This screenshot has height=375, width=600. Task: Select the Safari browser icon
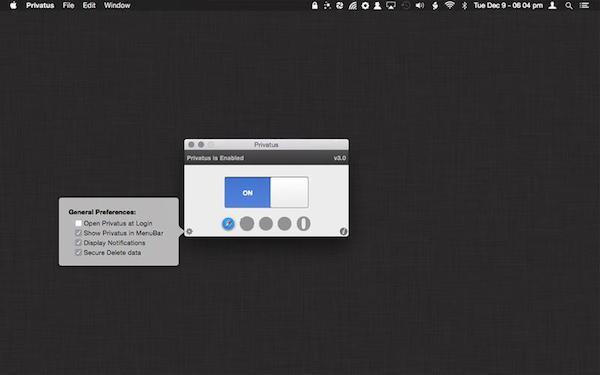coord(228,224)
